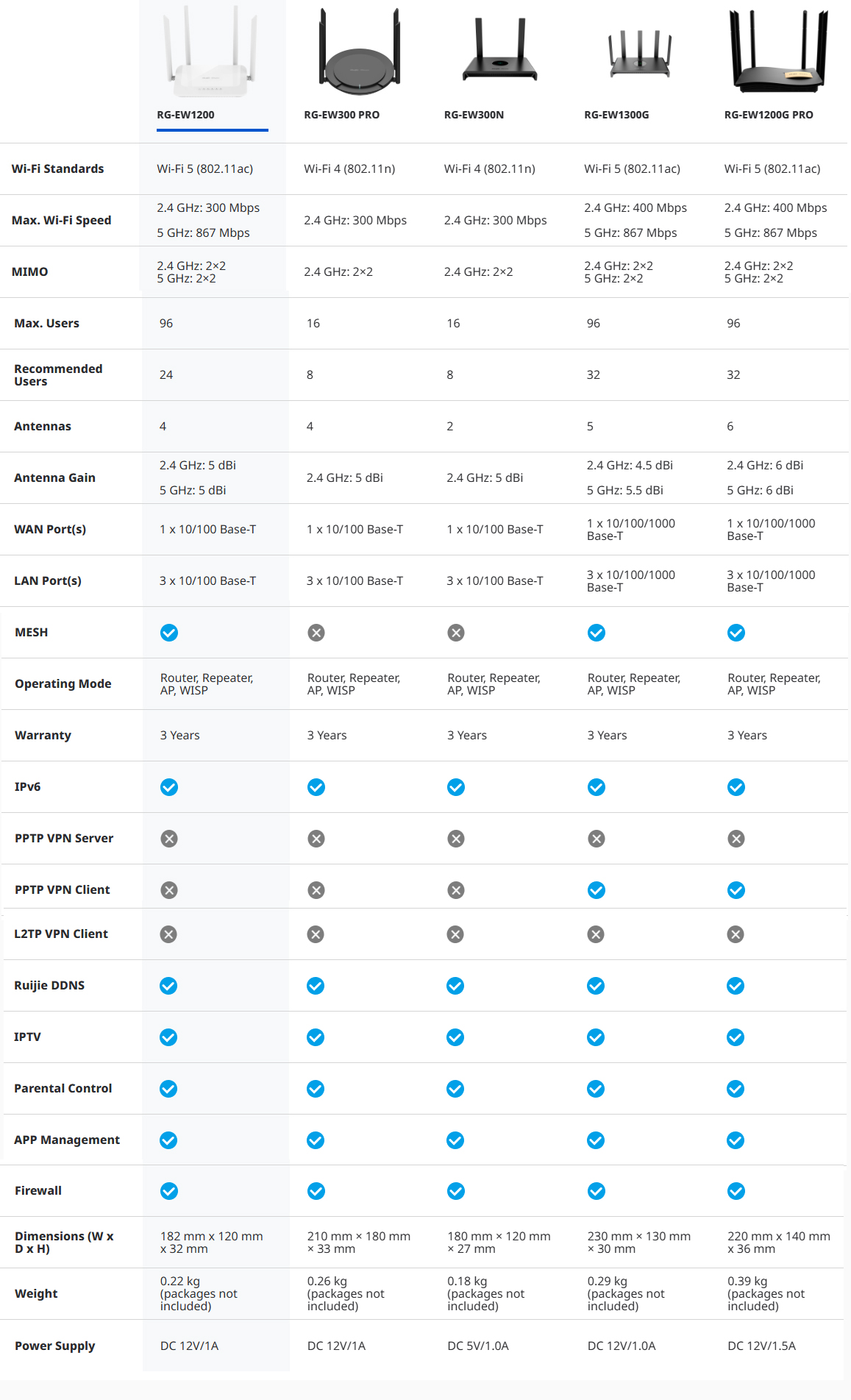Viewport: 851px width, 1400px height.
Task: Click the RG-EW1300G router image
Action: (639, 54)
